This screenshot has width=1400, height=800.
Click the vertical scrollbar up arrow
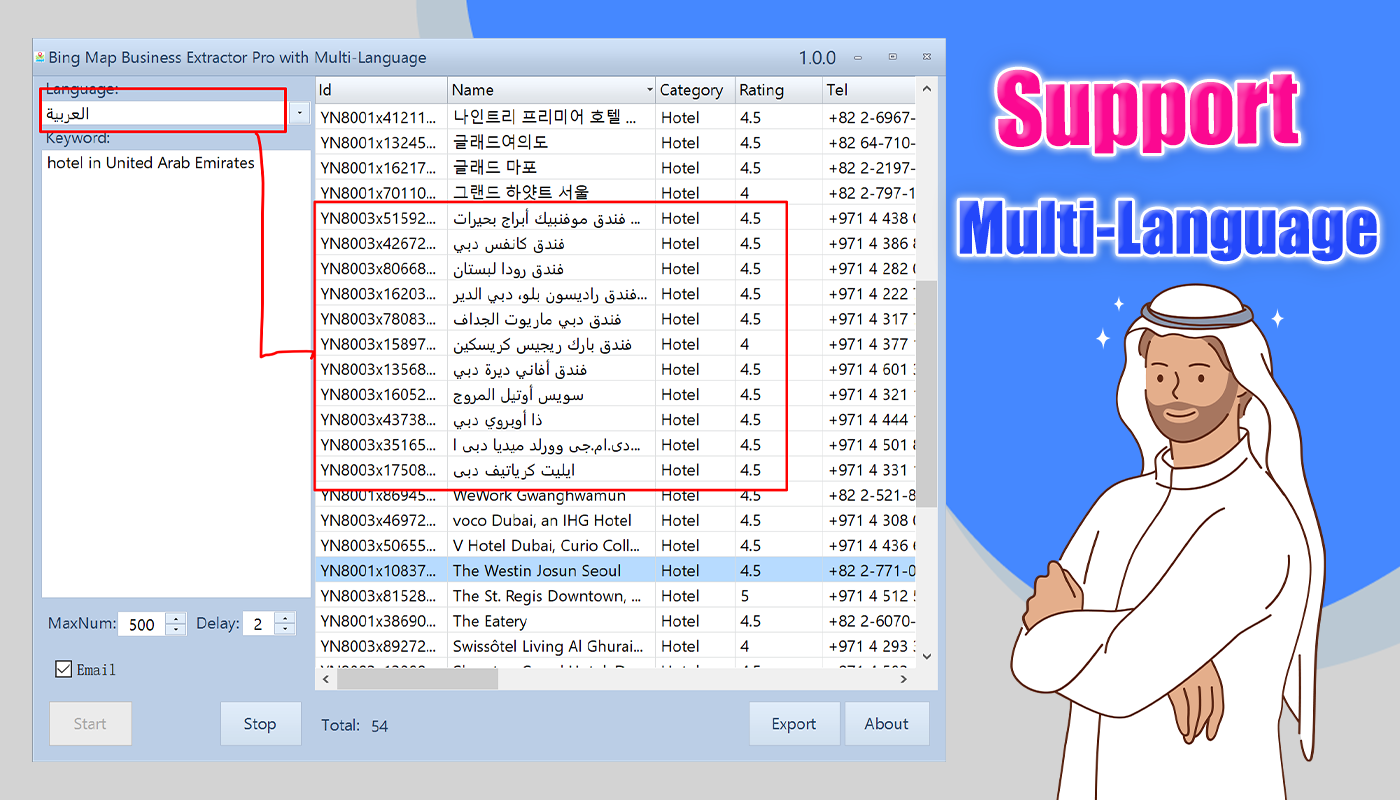click(x=927, y=89)
